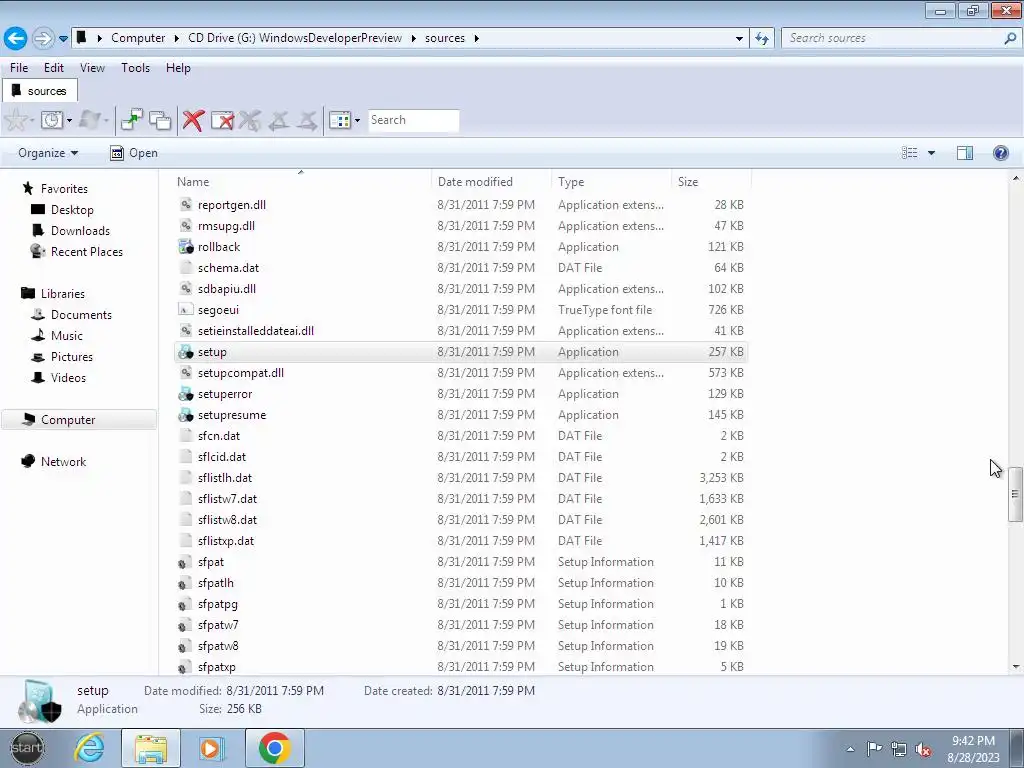Click the taskbar clock showing 9:42 PM

[973, 748]
